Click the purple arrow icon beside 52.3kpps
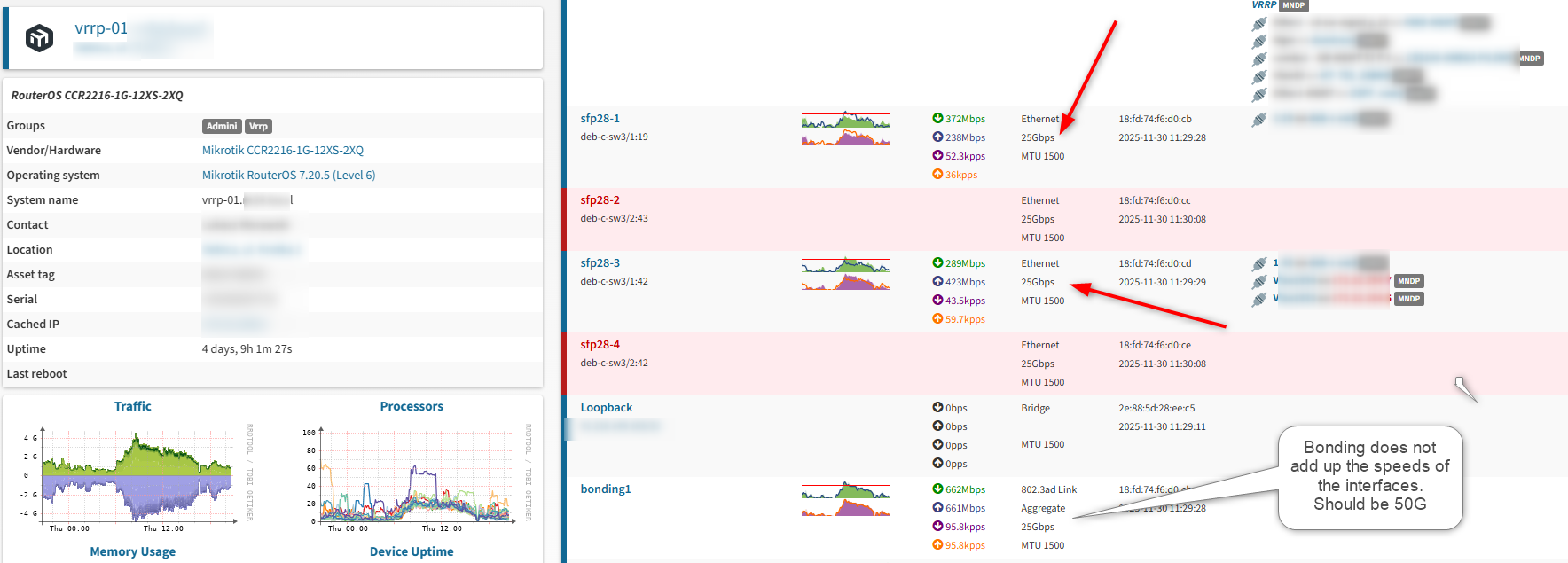The width and height of the screenshot is (1568, 563). pyautogui.click(x=937, y=156)
